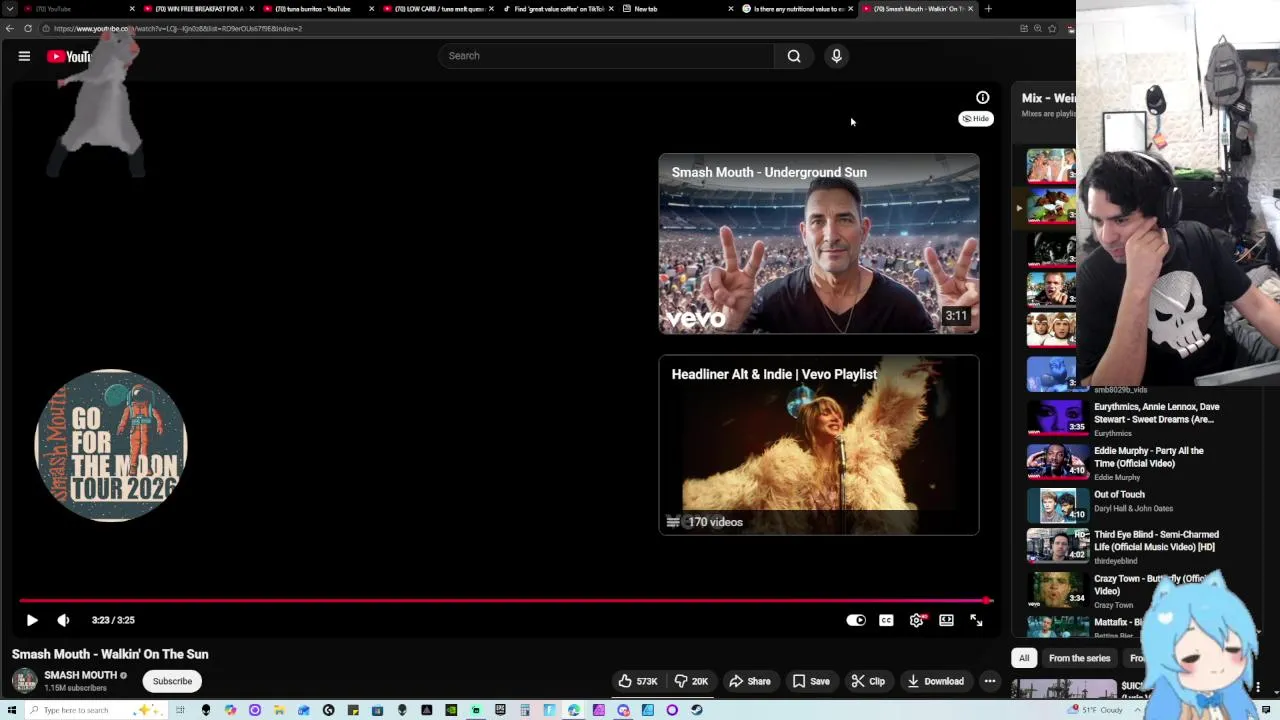Download the video

935,681
